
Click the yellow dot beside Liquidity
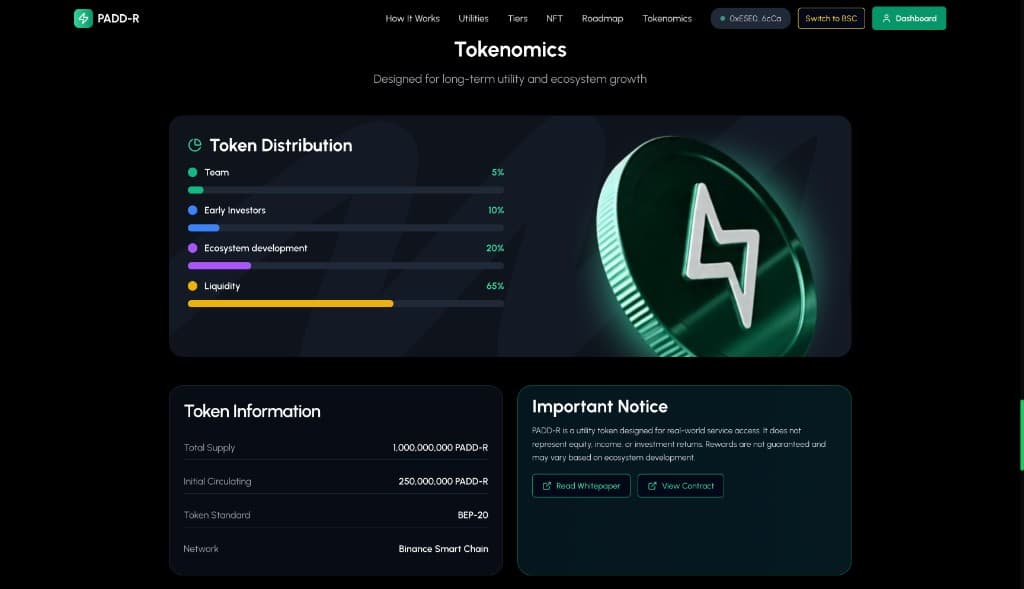tap(191, 286)
